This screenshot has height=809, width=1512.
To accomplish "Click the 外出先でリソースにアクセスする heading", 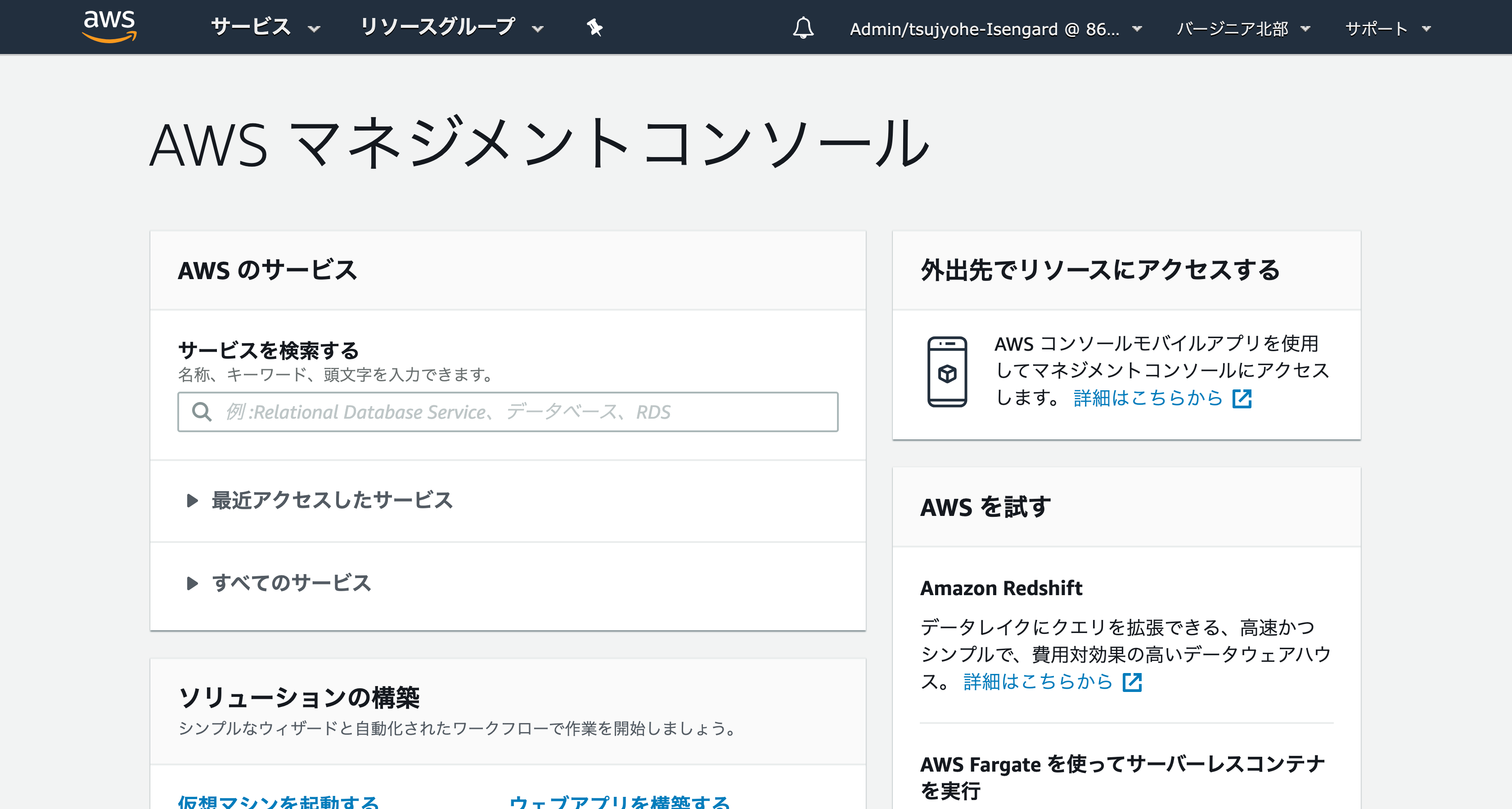I will (1099, 270).
